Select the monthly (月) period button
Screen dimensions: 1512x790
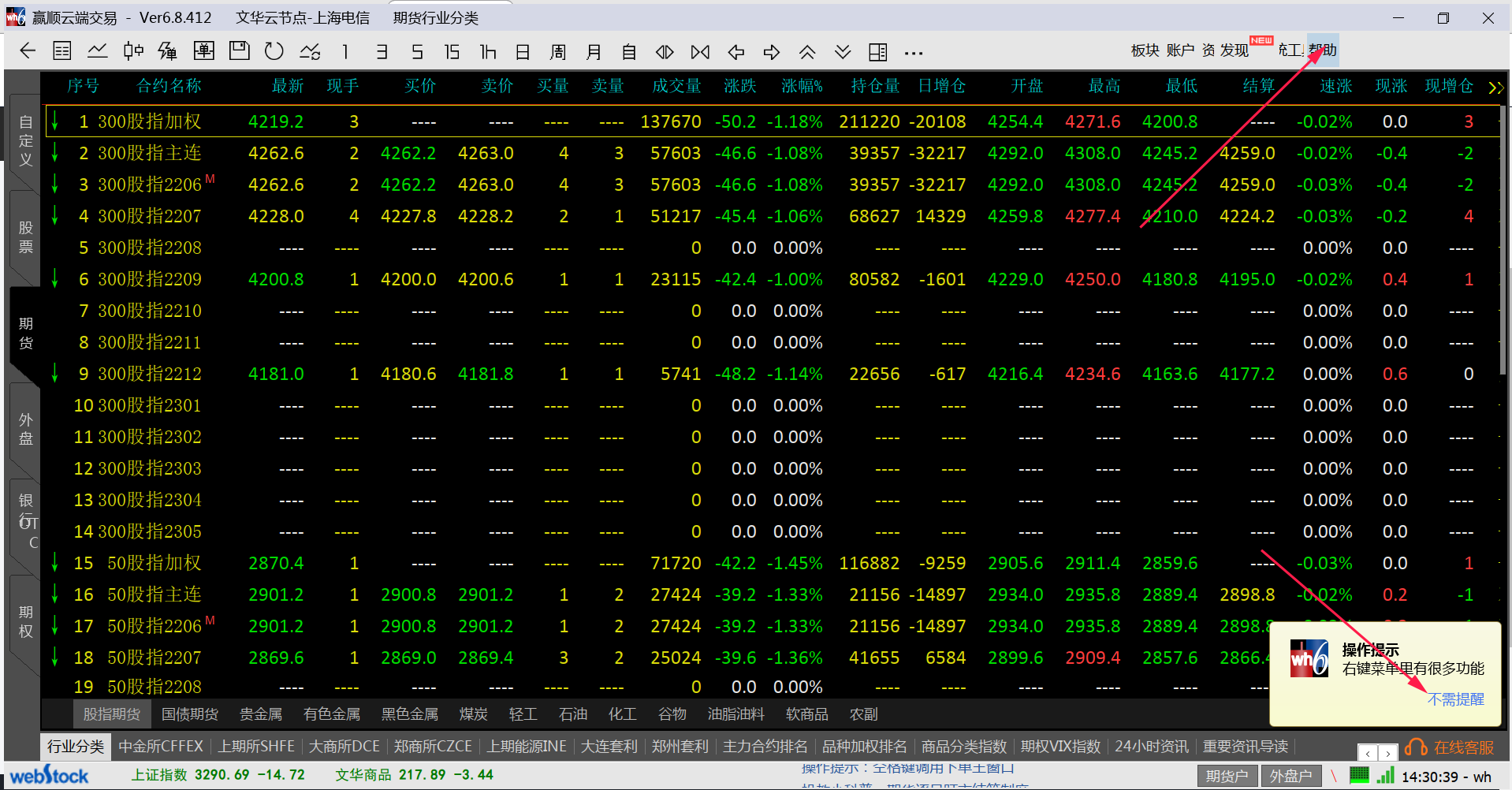[594, 52]
